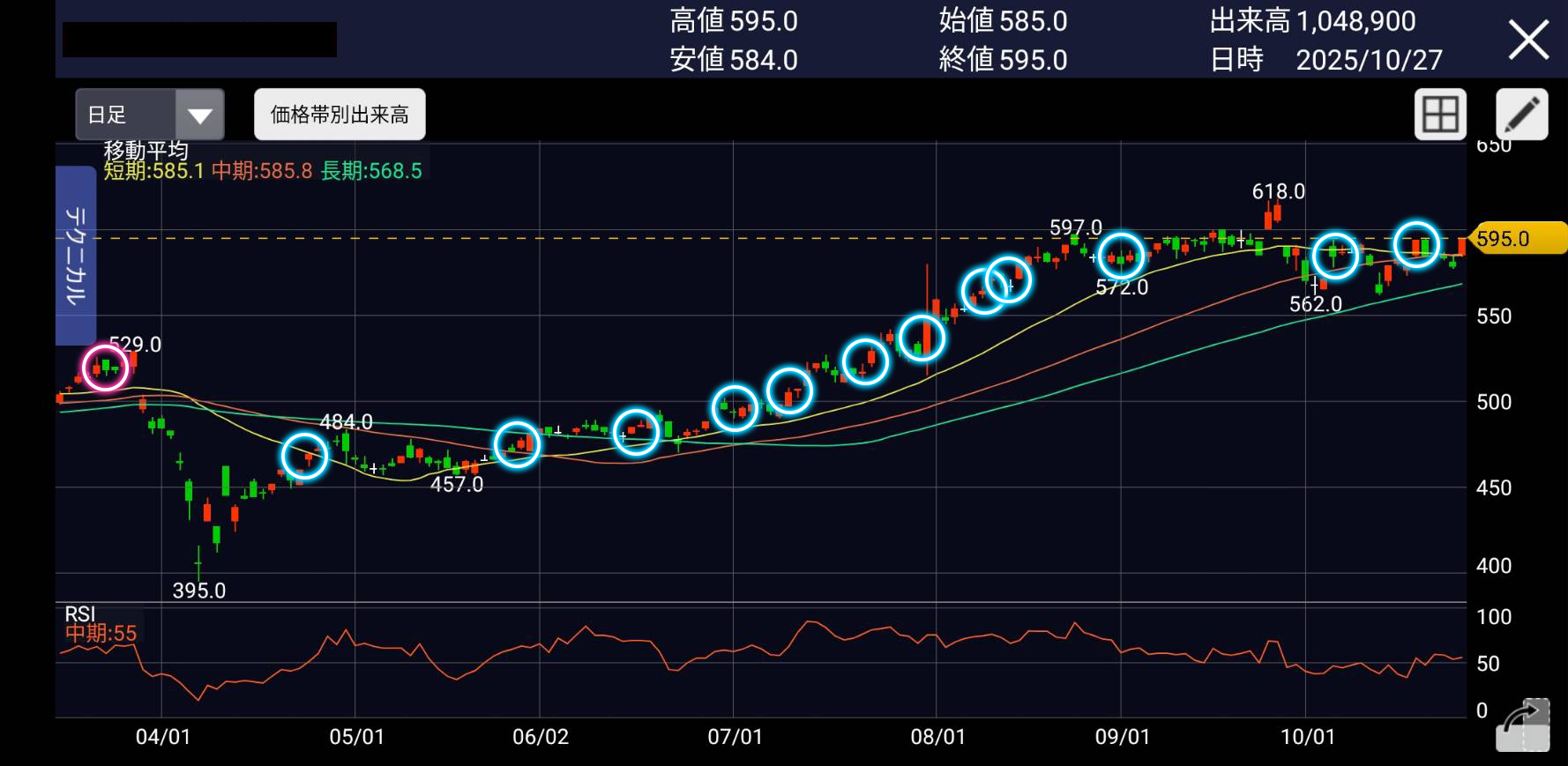The image size is (1568, 766).
Task: Tap the RSI 中期:55 value
Action: [101, 634]
